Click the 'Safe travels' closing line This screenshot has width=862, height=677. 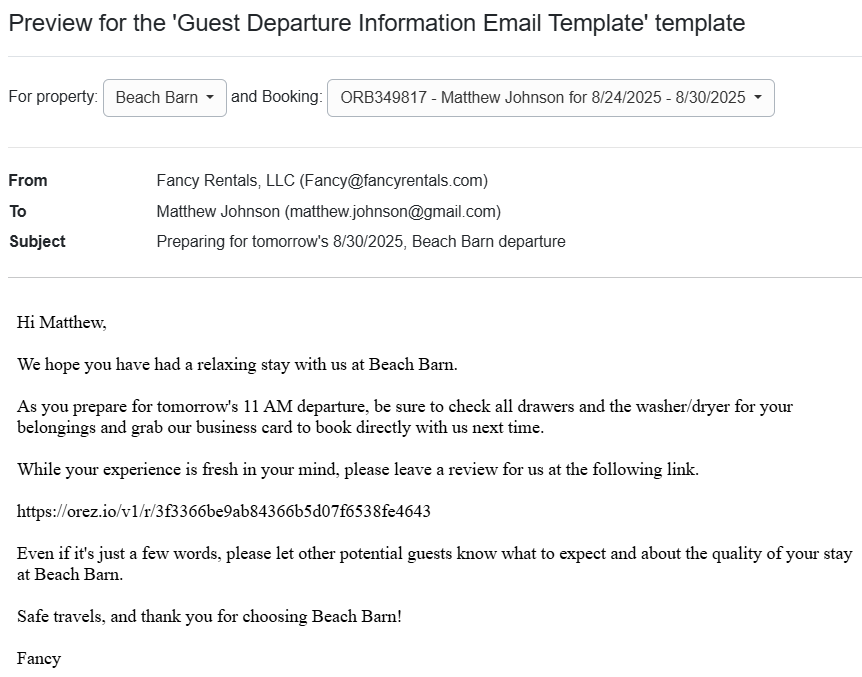pyautogui.click(x=209, y=616)
